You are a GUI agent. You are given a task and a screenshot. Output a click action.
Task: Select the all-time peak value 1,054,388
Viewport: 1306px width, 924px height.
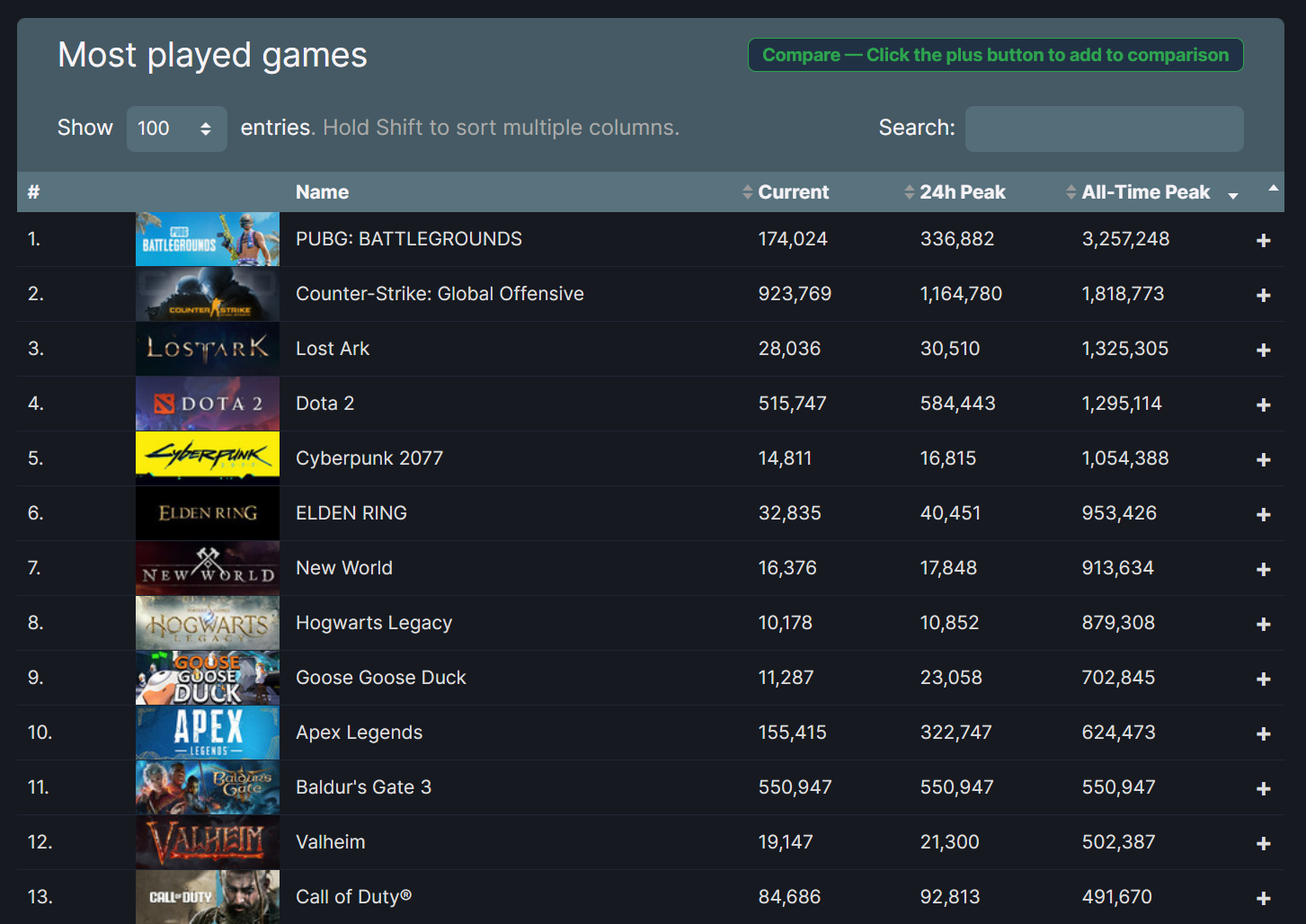point(1125,458)
